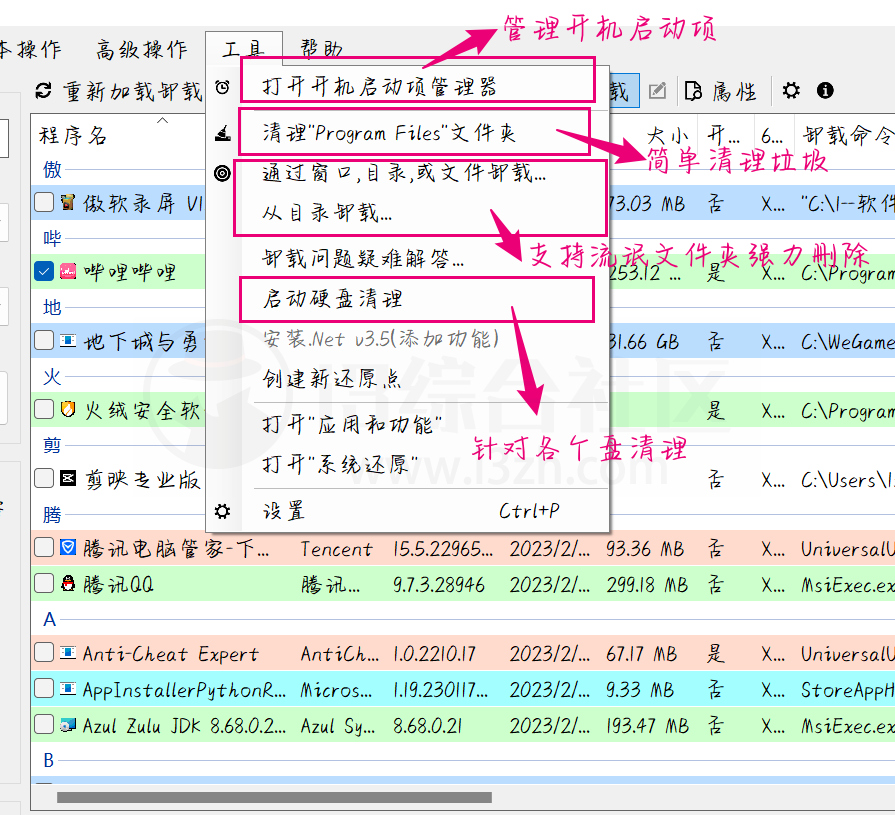
Task: Click the toolbar info about icon
Action: tap(825, 90)
